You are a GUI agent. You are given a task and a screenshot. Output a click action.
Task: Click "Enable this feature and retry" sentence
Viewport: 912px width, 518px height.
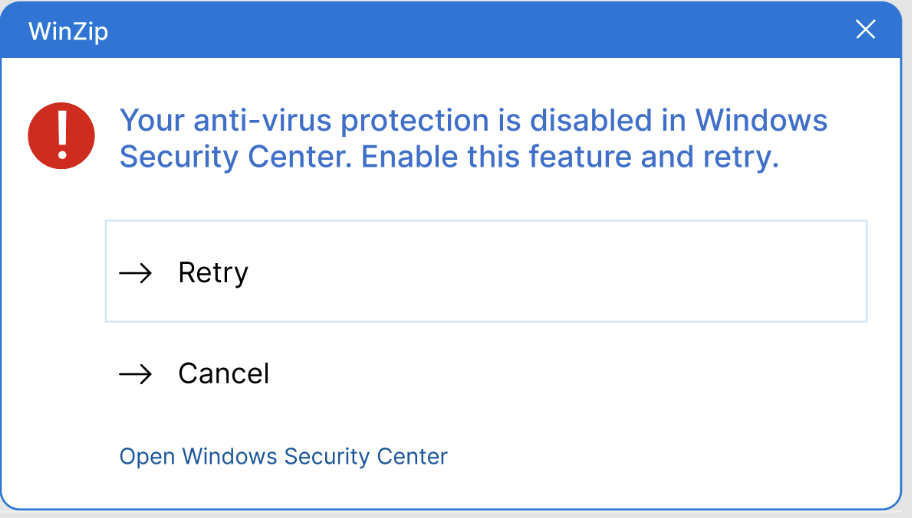pyautogui.click(x=569, y=157)
